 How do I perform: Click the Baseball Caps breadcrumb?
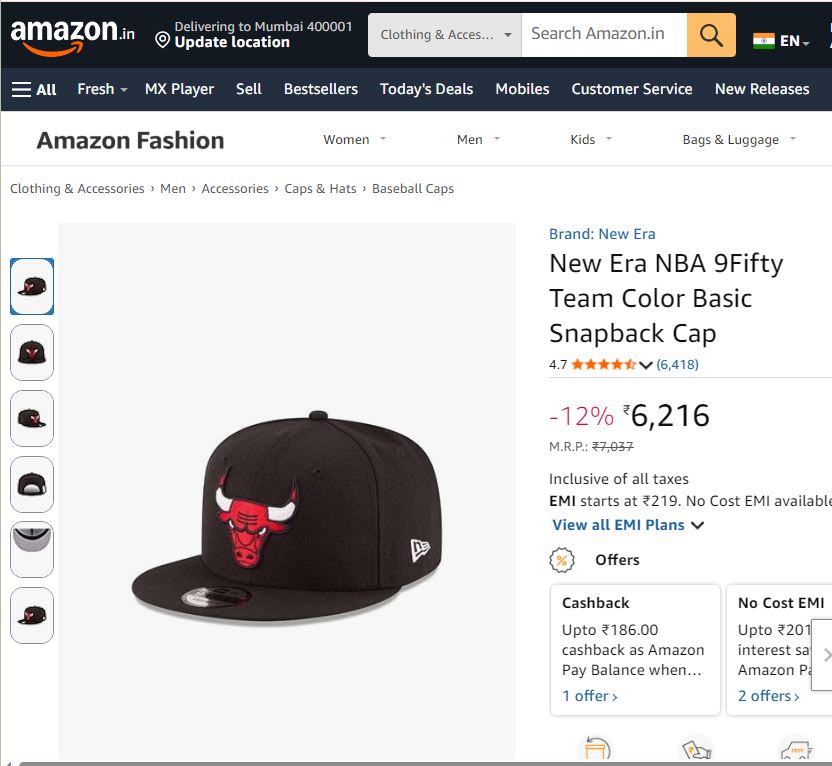click(x=413, y=188)
